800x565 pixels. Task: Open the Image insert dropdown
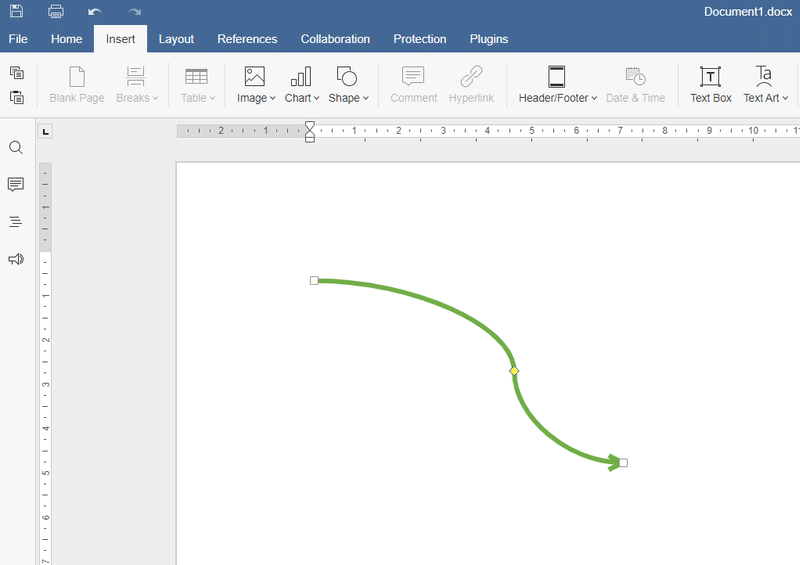pyautogui.click(x=256, y=85)
